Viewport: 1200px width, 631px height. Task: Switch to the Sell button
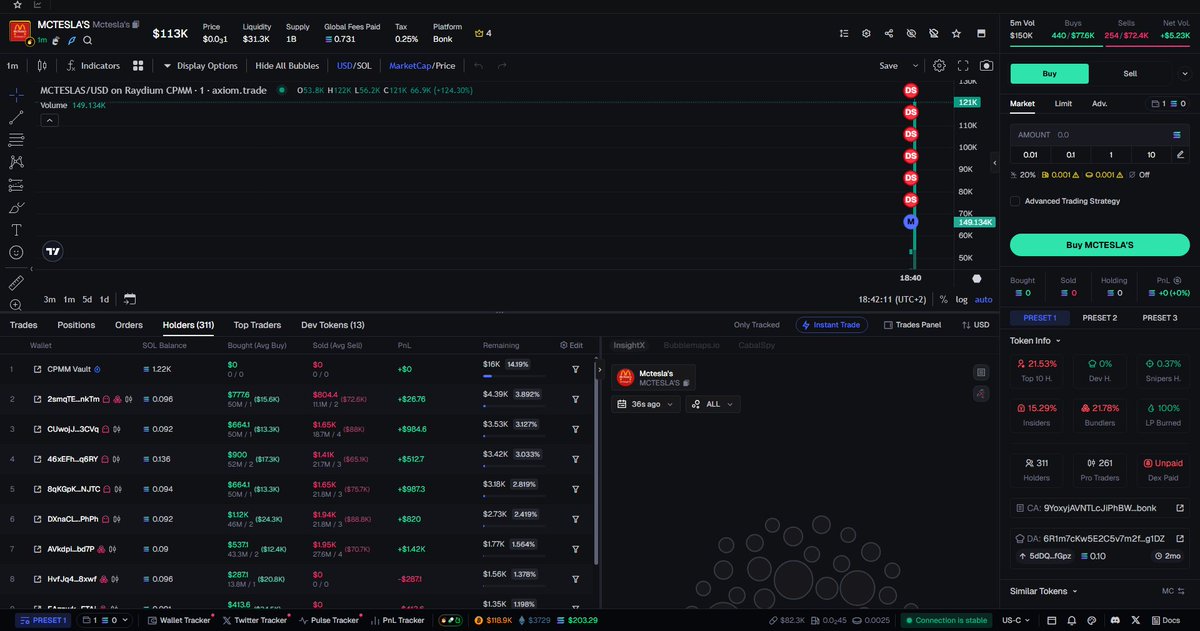point(1130,73)
